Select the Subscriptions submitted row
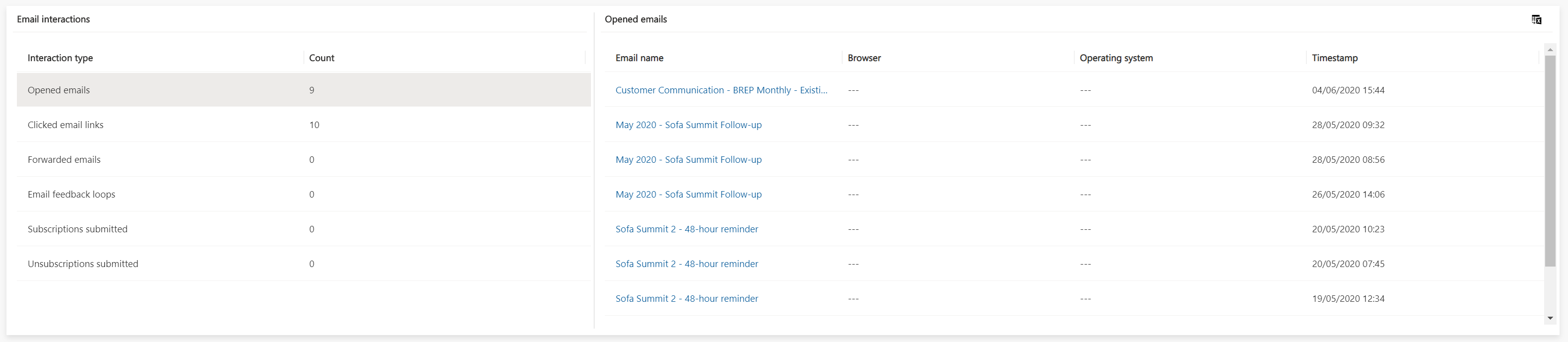The image size is (1568, 342). point(304,229)
